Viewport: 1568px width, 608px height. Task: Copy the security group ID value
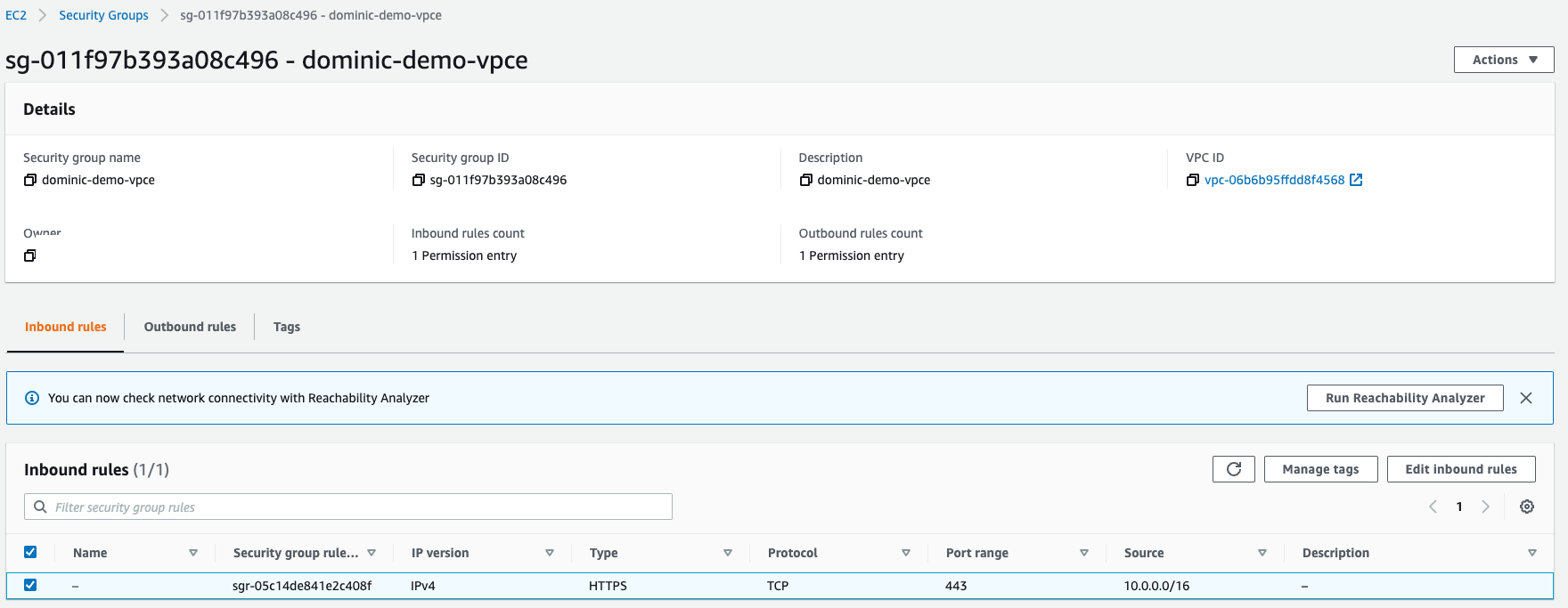[x=418, y=180]
